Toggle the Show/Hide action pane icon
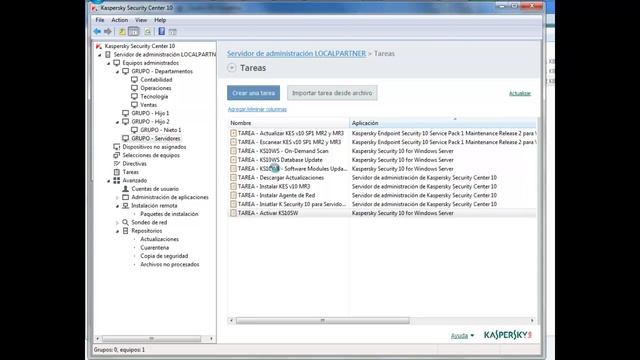Viewport: 640px width, 360px height. coord(173,31)
